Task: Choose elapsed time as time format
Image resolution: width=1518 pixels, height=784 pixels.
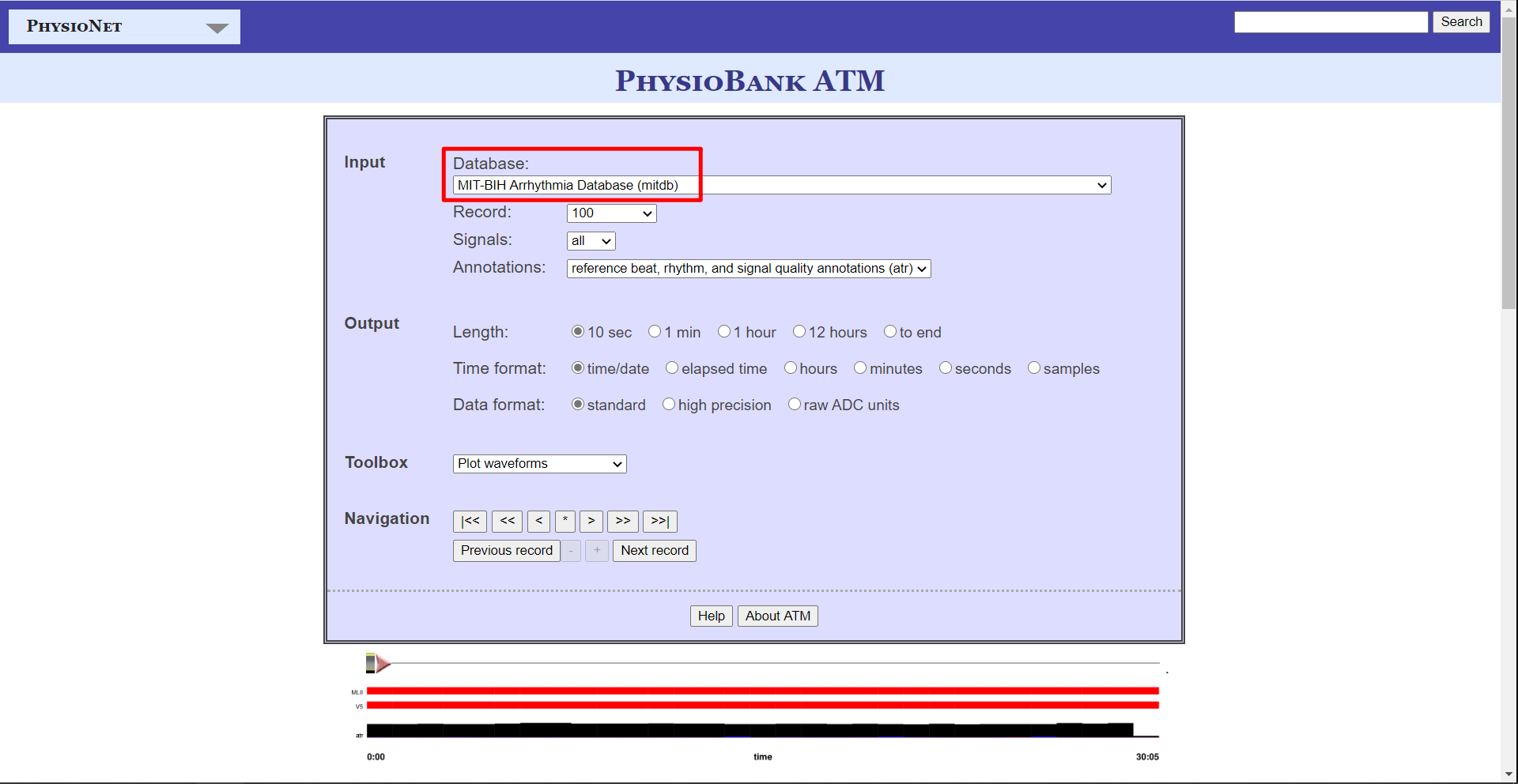Action: coord(672,368)
